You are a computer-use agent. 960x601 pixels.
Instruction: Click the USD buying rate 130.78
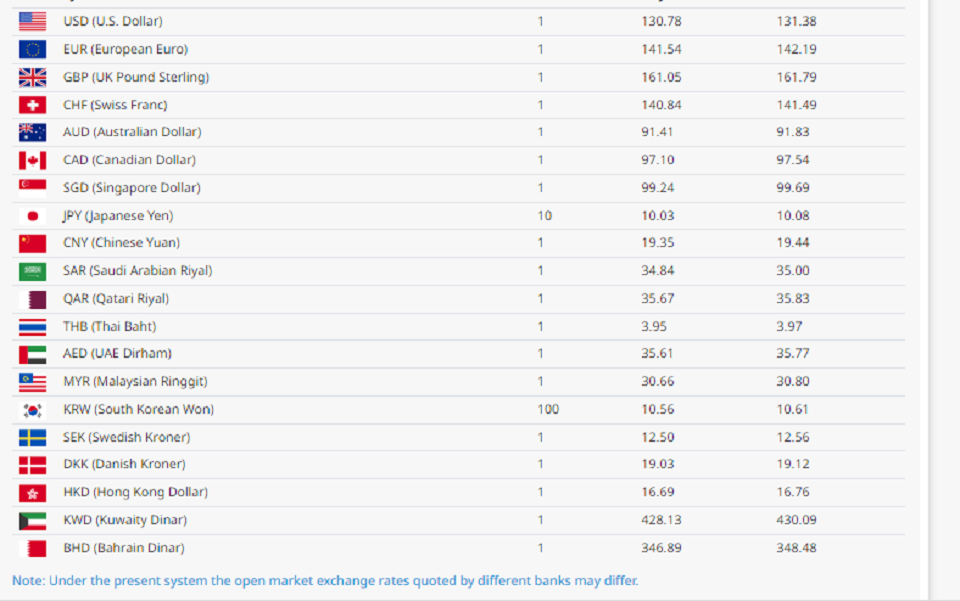click(x=661, y=21)
